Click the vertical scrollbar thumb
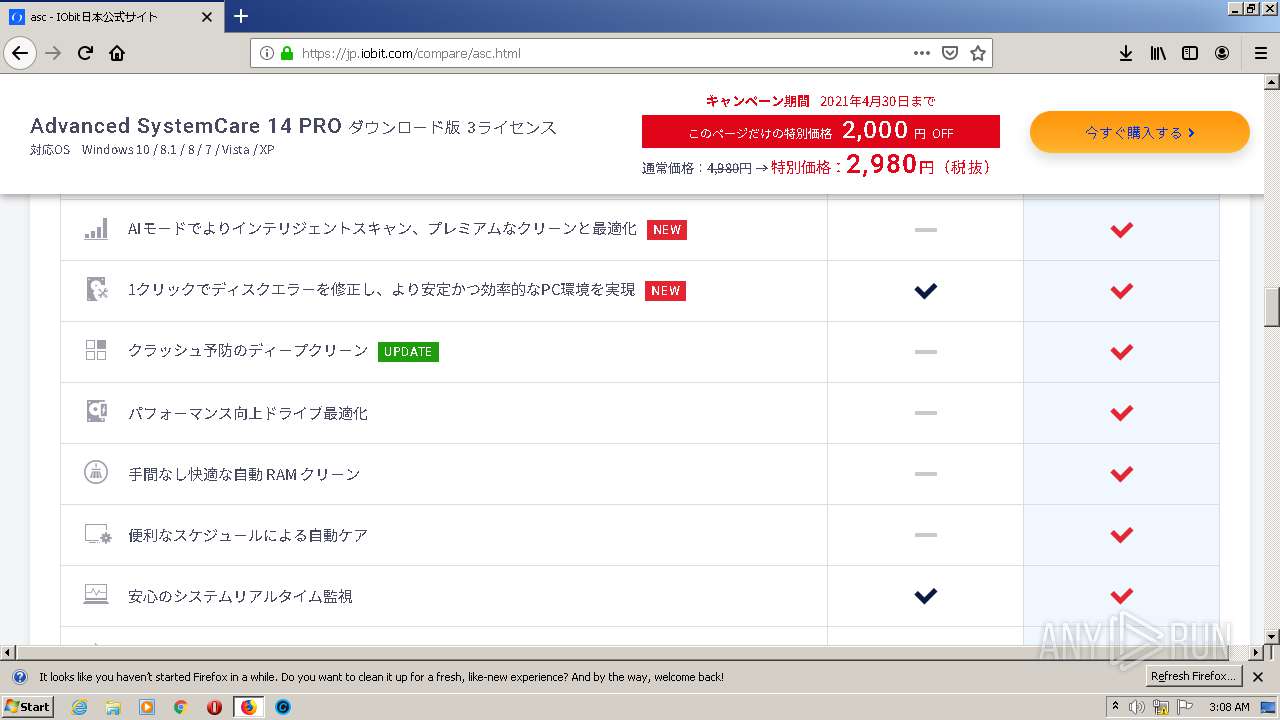Viewport: 1280px width, 720px height. (1272, 308)
